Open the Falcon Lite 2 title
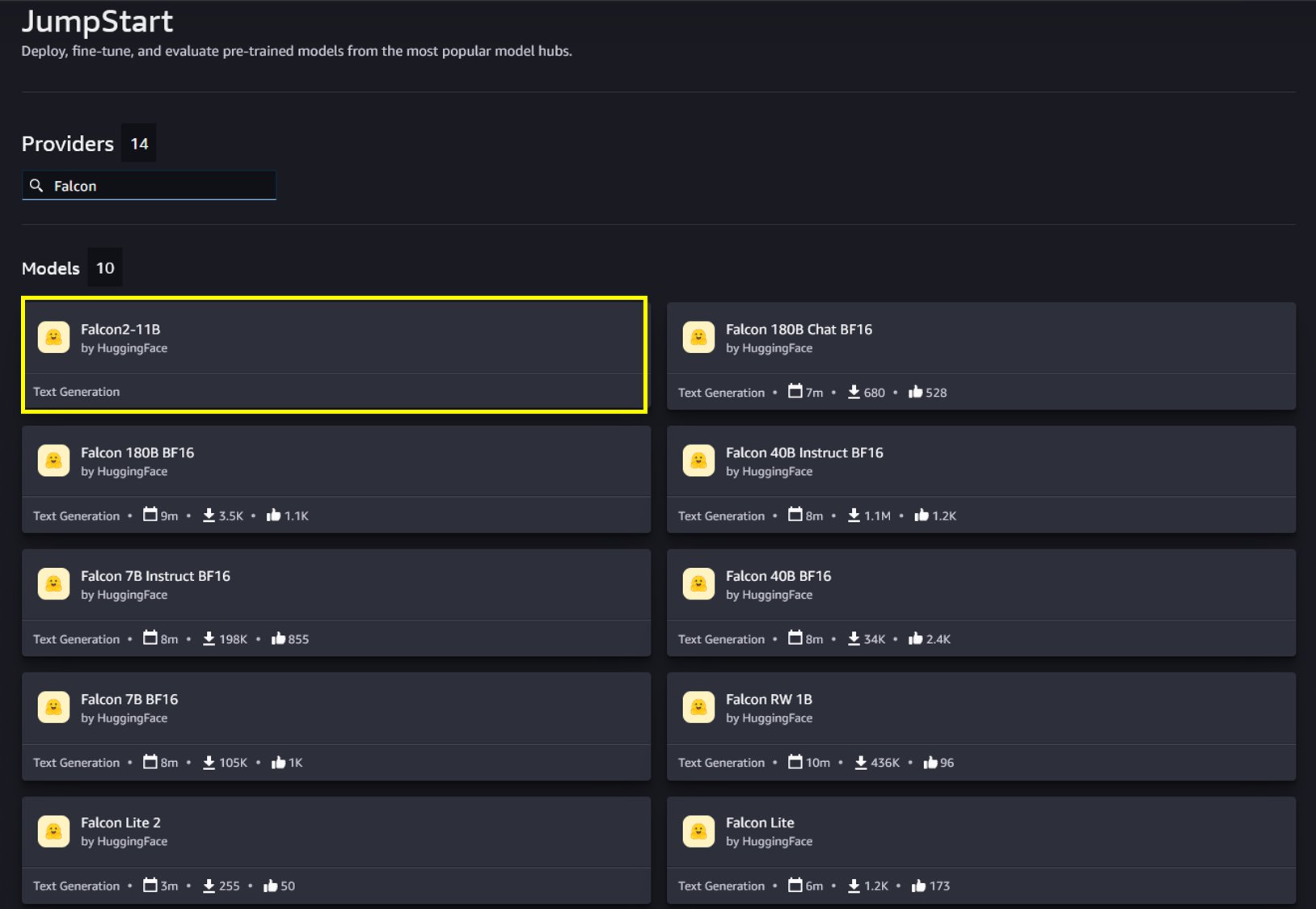This screenshot has width=1316, height=909. point(120,823)
